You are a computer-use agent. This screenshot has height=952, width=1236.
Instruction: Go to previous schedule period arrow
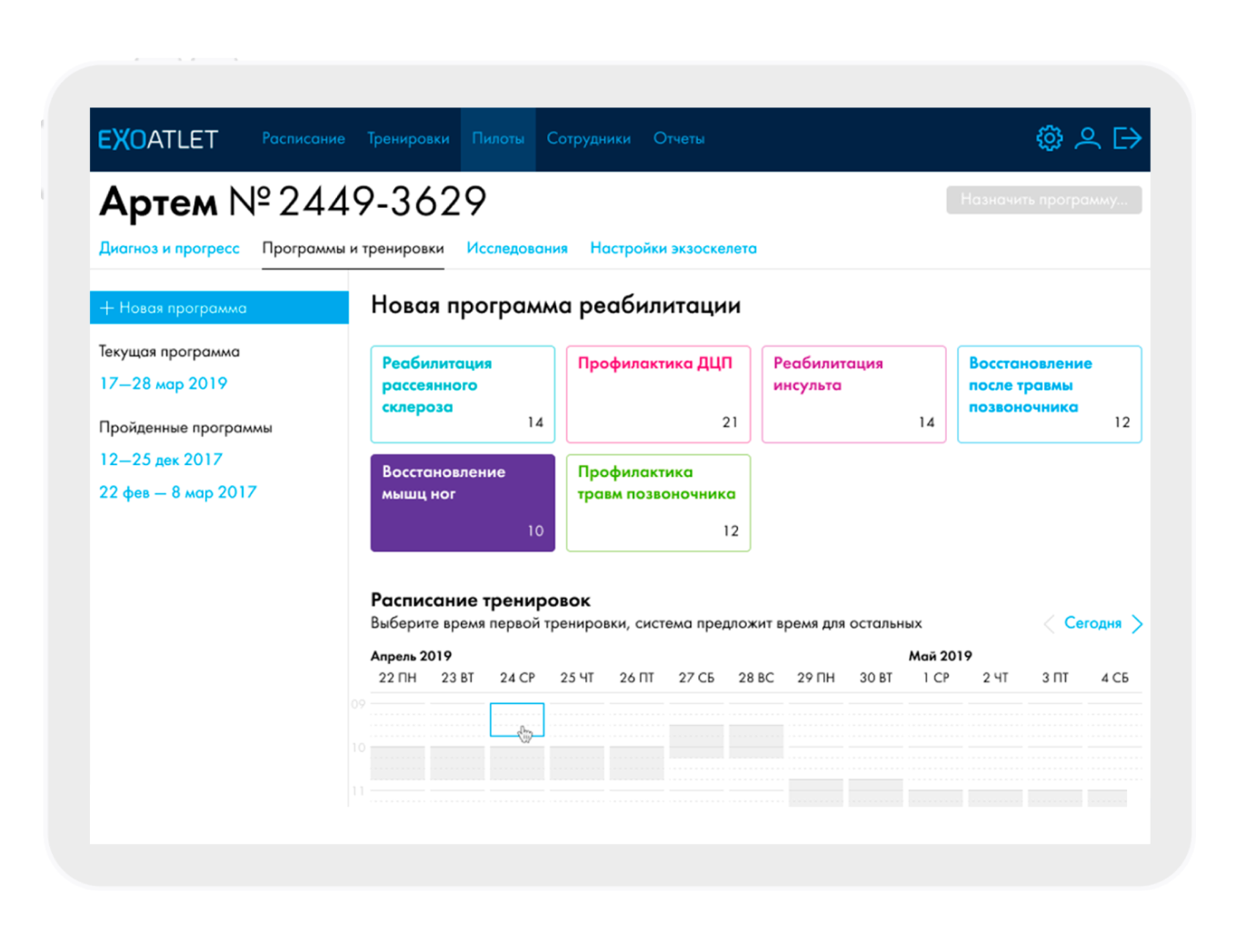[x=1049, y=623]
